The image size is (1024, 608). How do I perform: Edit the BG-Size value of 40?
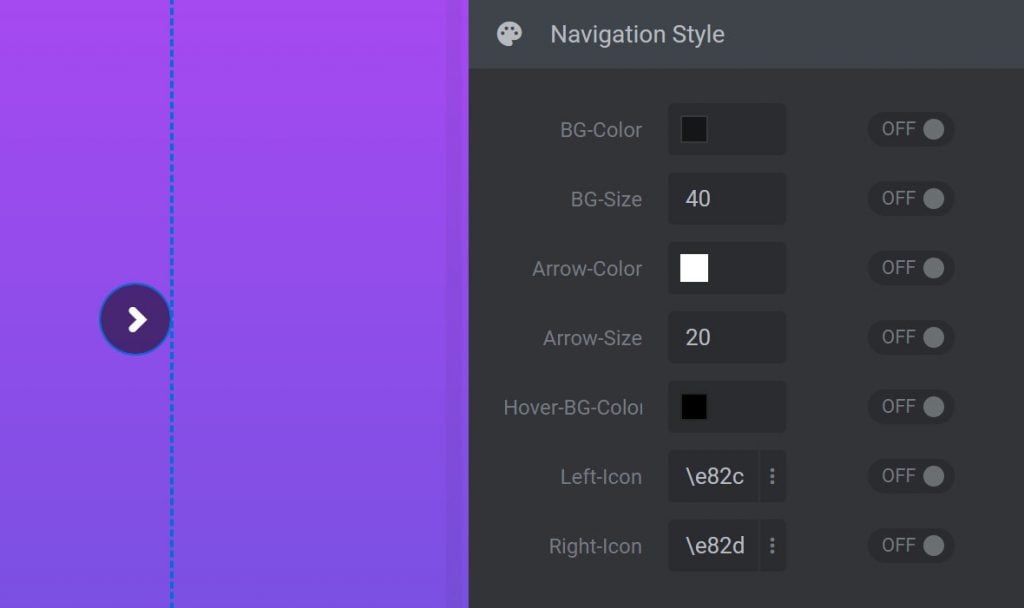pyautogui.click(x=726, y=198)
